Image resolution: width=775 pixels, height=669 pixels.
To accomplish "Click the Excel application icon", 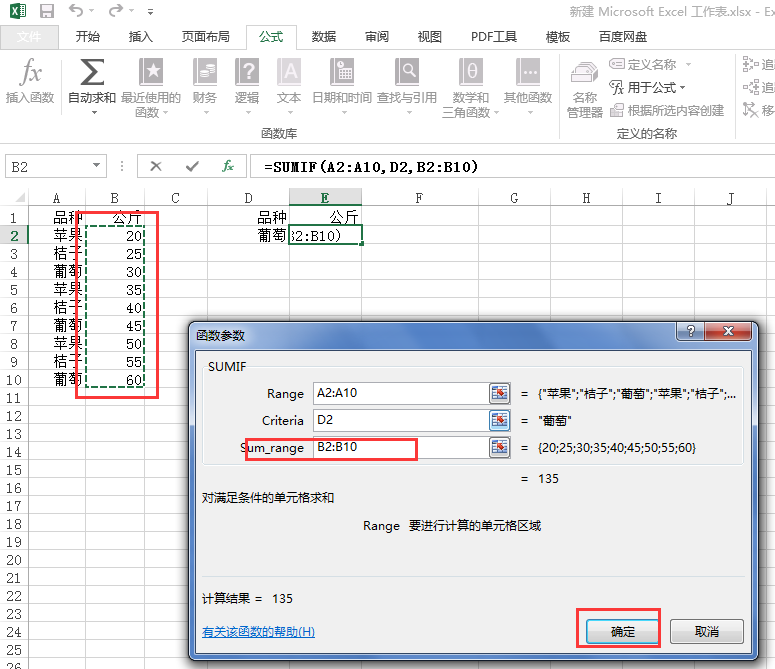I will click(18, 10).
